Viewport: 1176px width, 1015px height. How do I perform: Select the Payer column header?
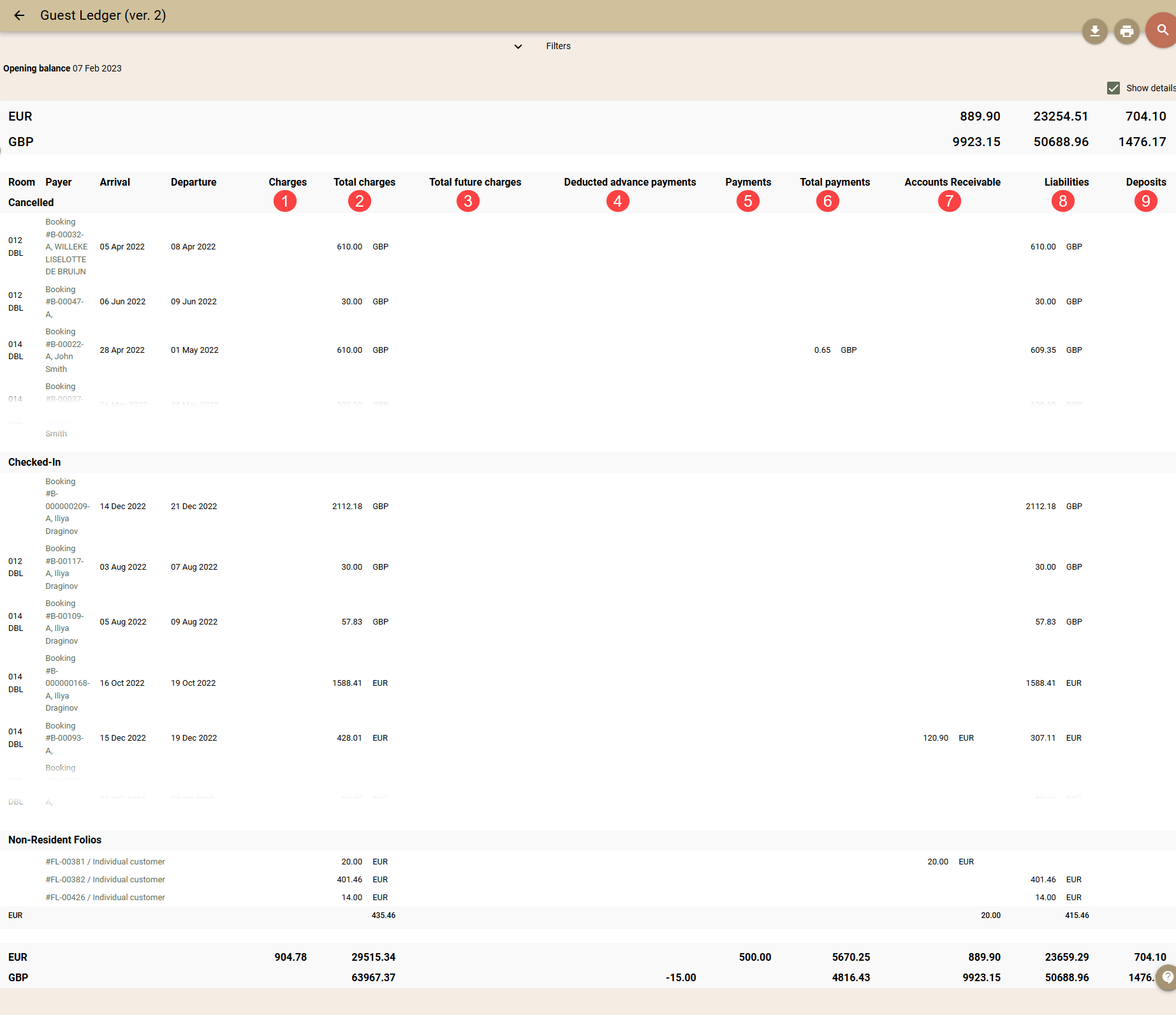coord(59,182)
